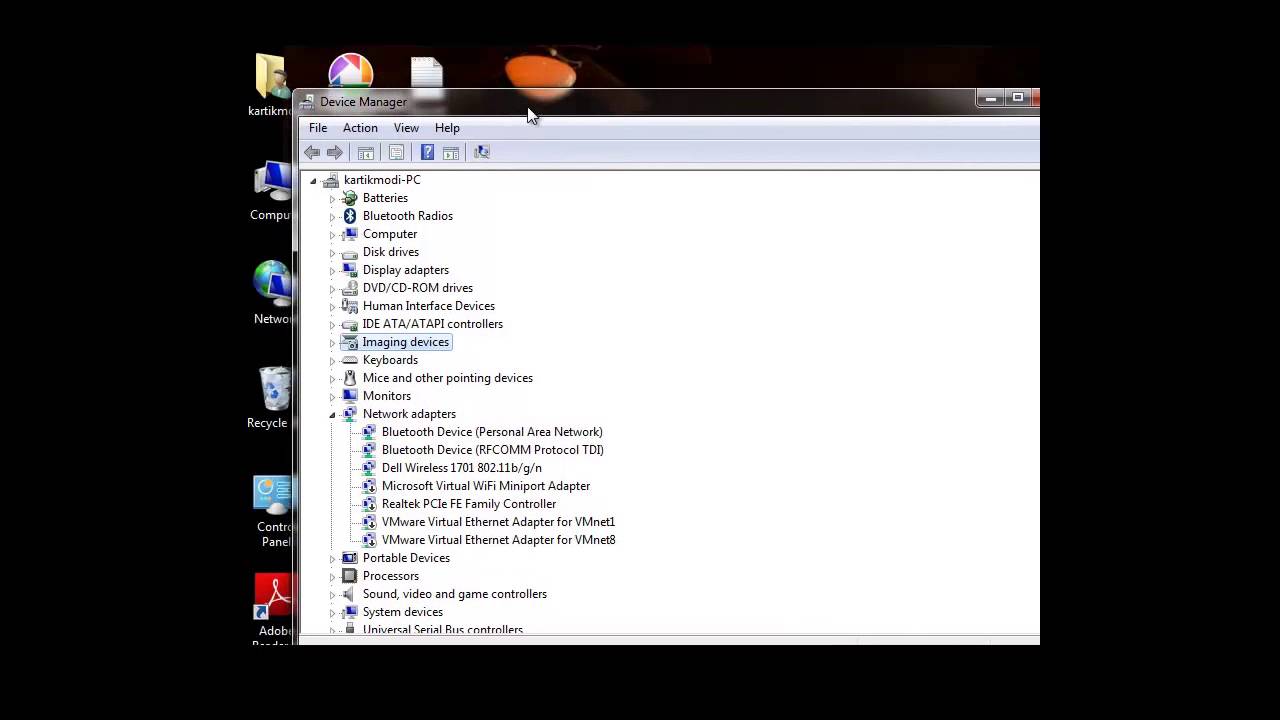Click the Realtek PCIe FE Family Controller icon
Image resolution: width=1280 pixels, height=720 pixels.
(368, 504)
